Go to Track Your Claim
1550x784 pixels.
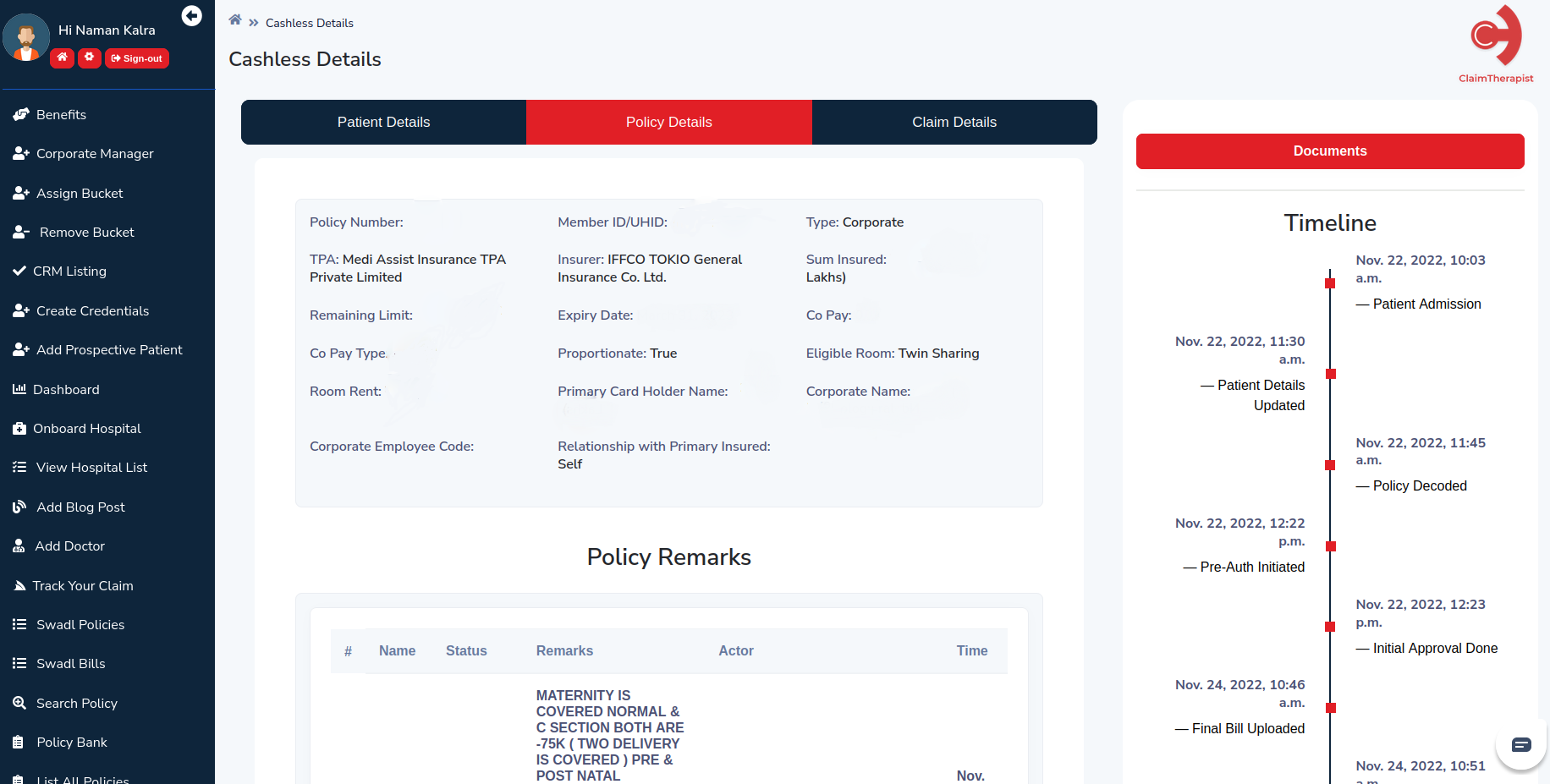click(x=83, y=586)
